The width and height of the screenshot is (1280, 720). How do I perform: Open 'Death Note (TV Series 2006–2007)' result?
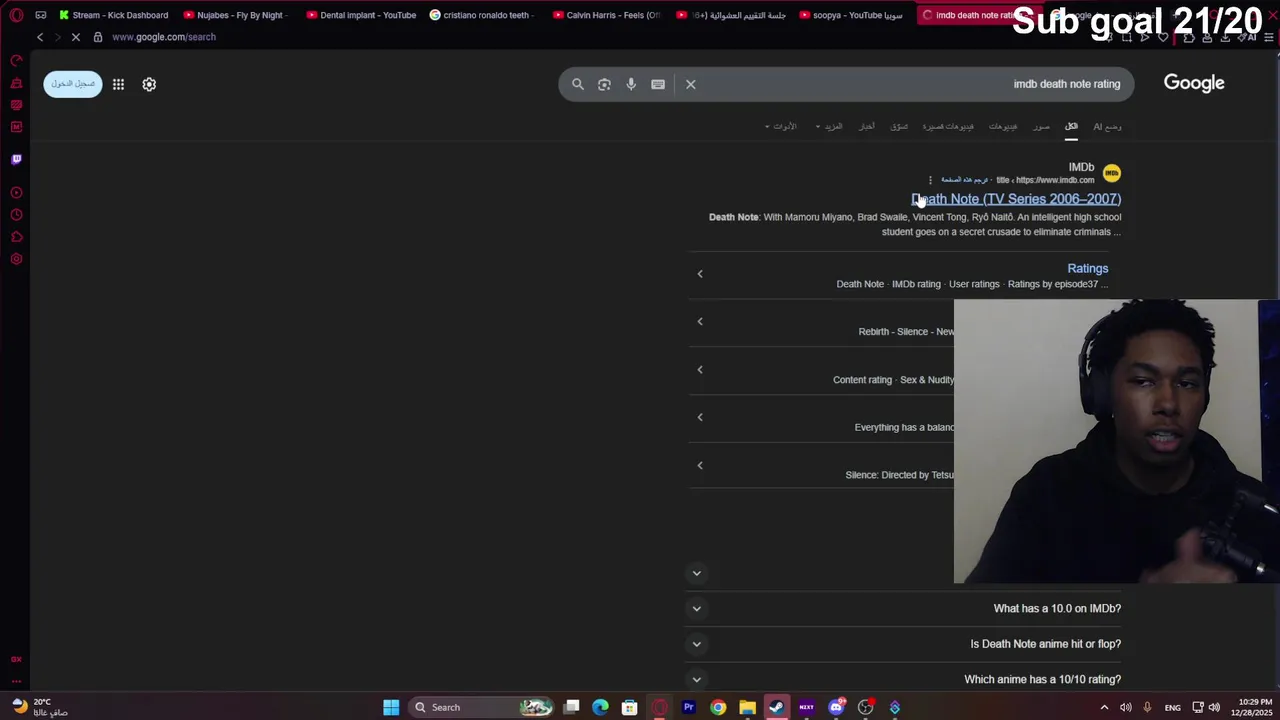point(1016,199)
